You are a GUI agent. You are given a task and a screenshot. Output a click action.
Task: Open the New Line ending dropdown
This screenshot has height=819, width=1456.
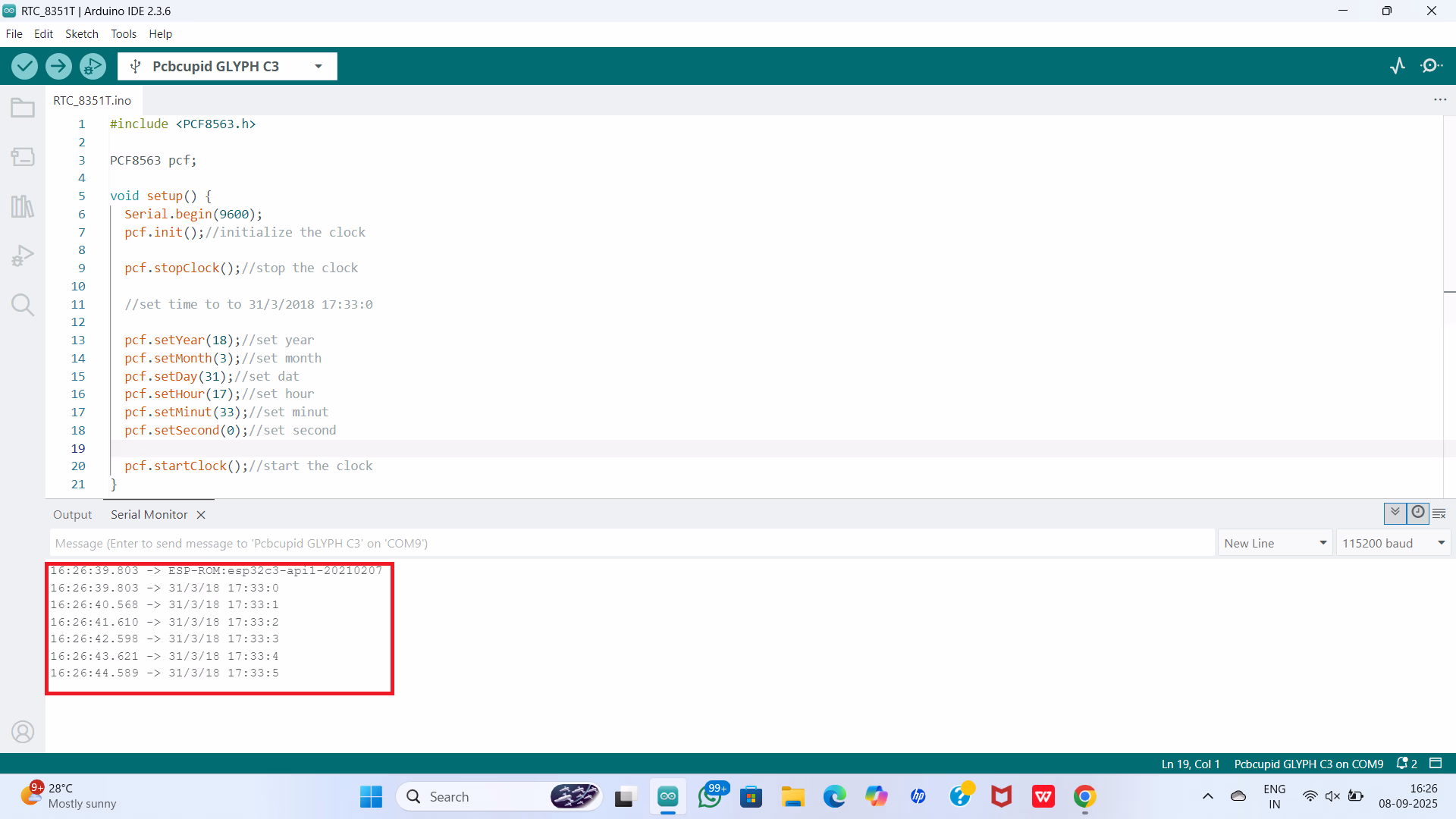[x=1275, y=543]
